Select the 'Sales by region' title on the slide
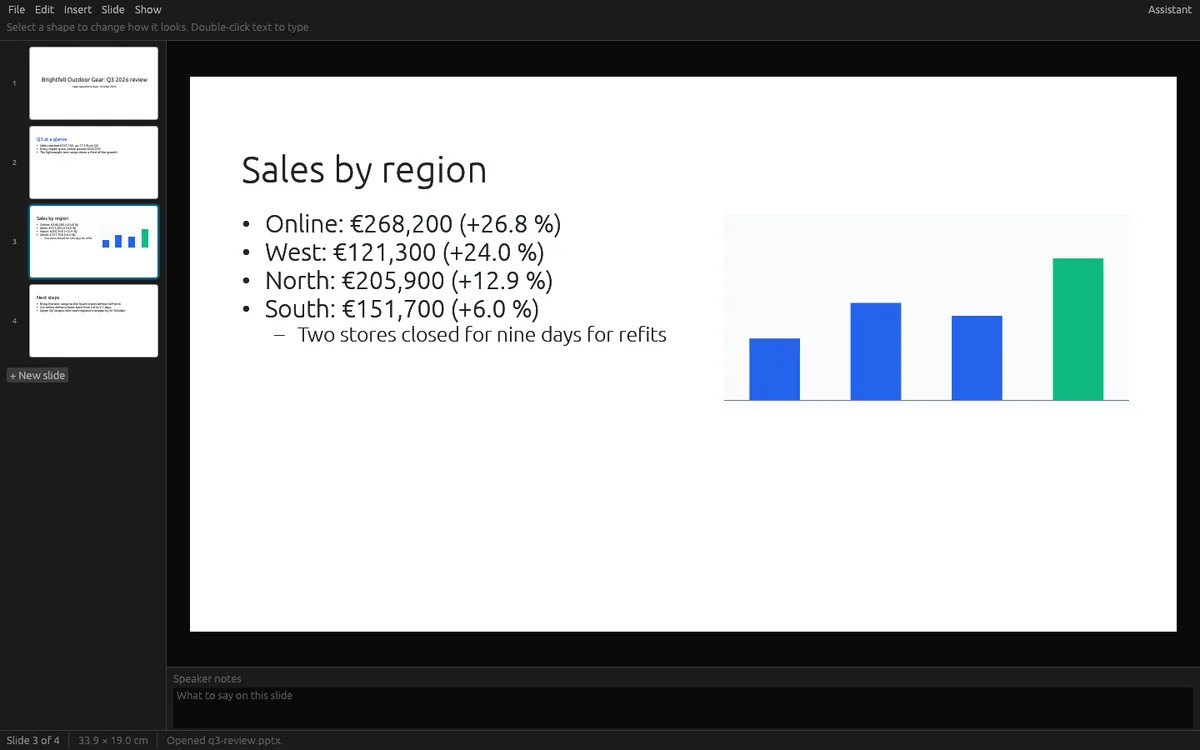The height and width of the screenshot is (750, 1200). click(x=364, y=170)
